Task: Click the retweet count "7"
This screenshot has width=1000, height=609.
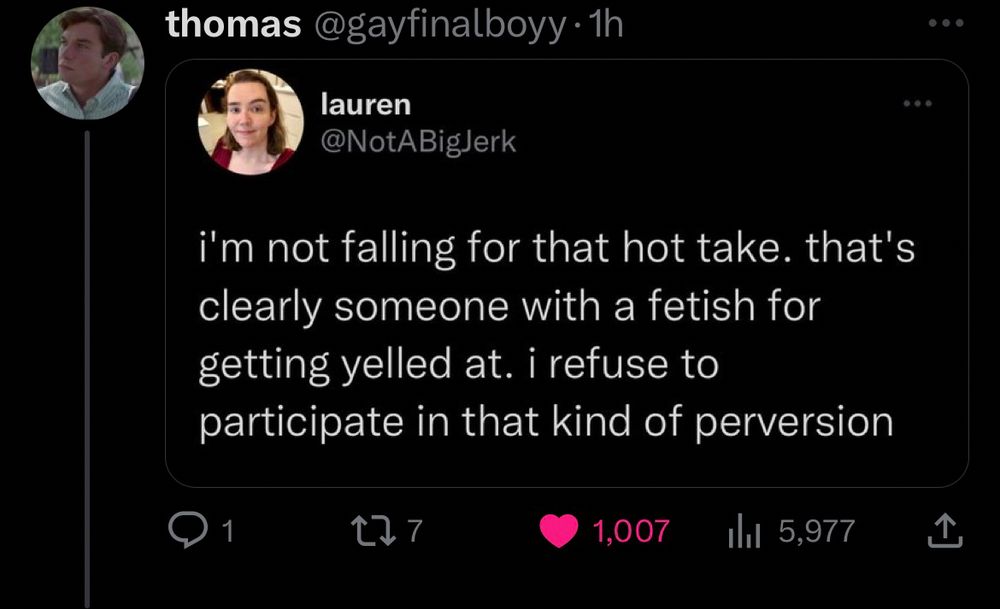Action: point(418,531)
